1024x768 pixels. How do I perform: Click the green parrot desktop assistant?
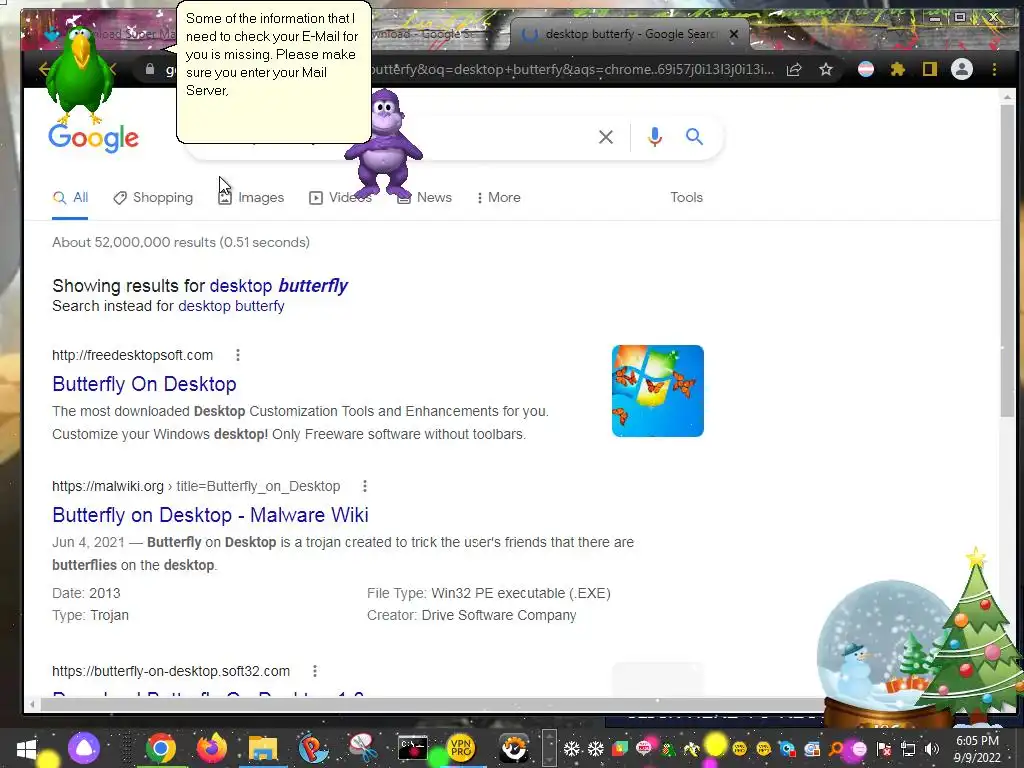point(80,75)
